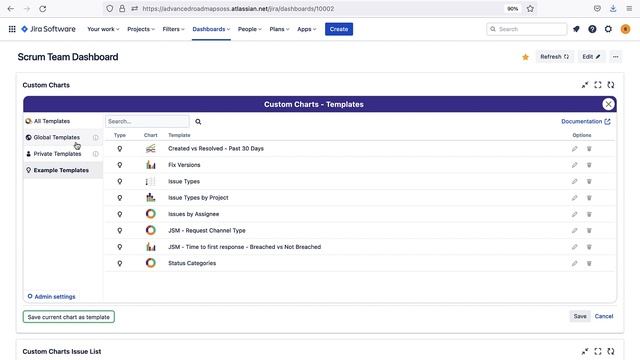Expand the Your work dropdown

(x=103, y=29)
